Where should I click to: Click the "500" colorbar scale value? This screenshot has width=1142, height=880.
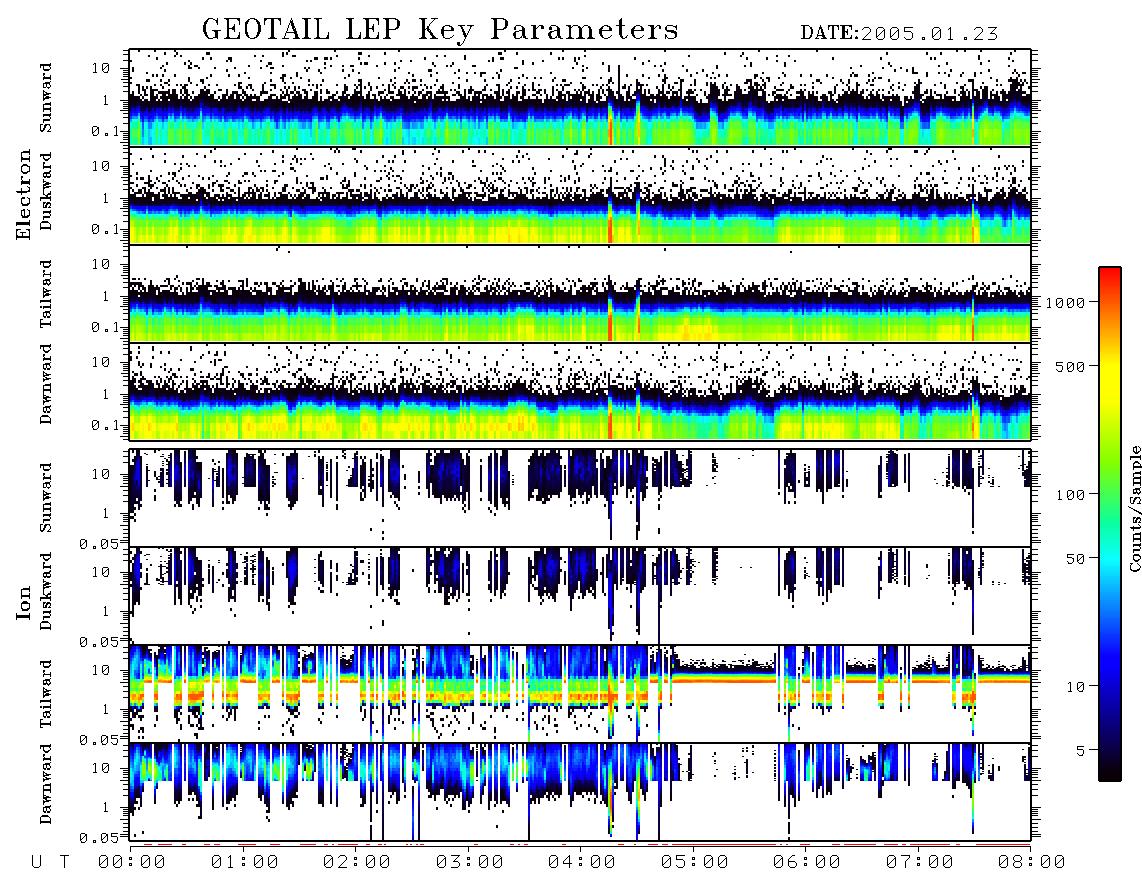pos(1071,366)
